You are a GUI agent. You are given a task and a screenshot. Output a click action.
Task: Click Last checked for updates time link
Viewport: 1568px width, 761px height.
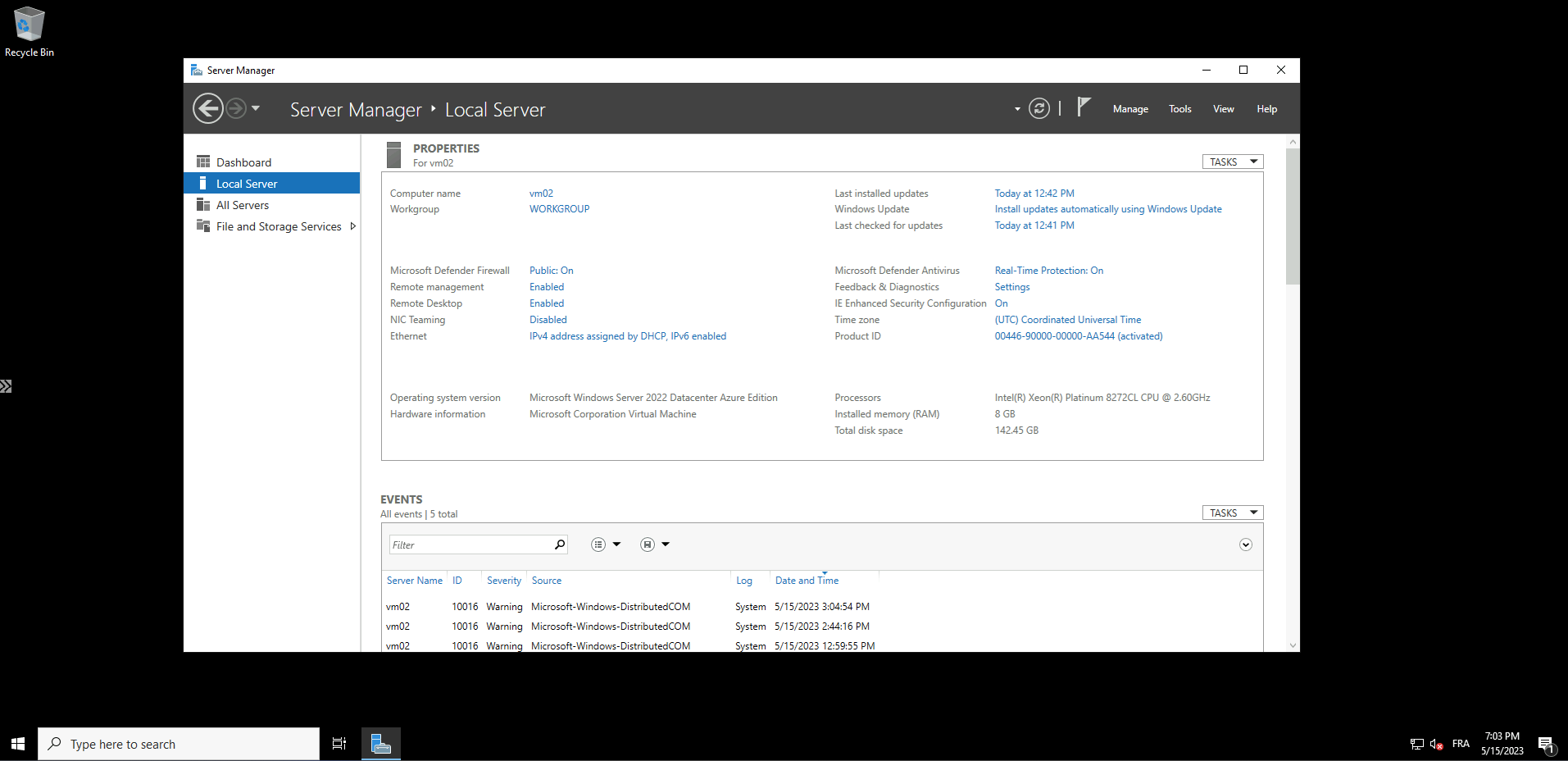[1034, 226]
